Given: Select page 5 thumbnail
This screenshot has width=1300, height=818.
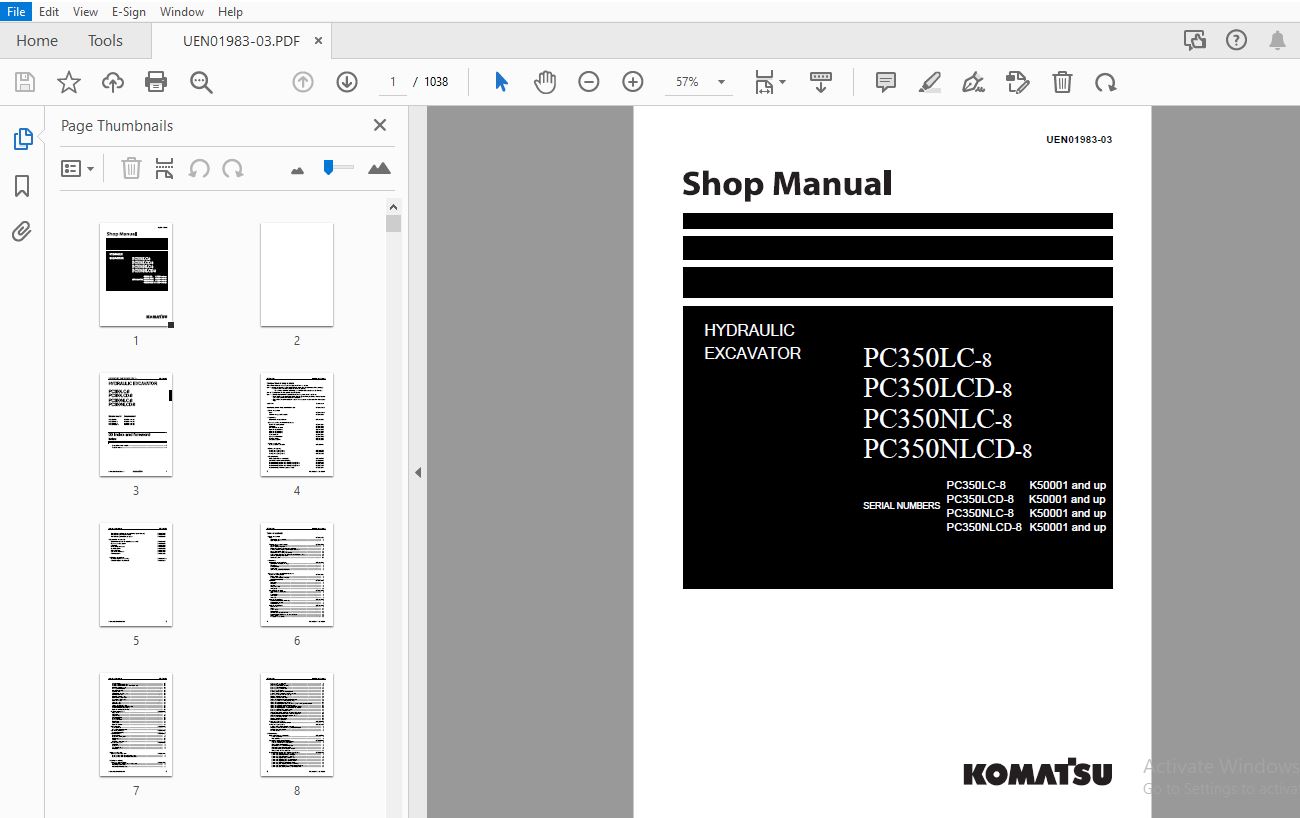Looking at the screenshot, I should tap(136, 575).
